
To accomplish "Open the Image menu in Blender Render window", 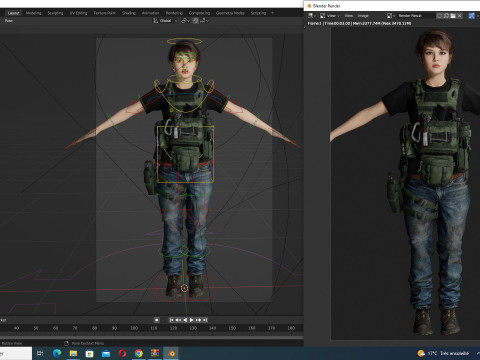I will tap(363, 16).
